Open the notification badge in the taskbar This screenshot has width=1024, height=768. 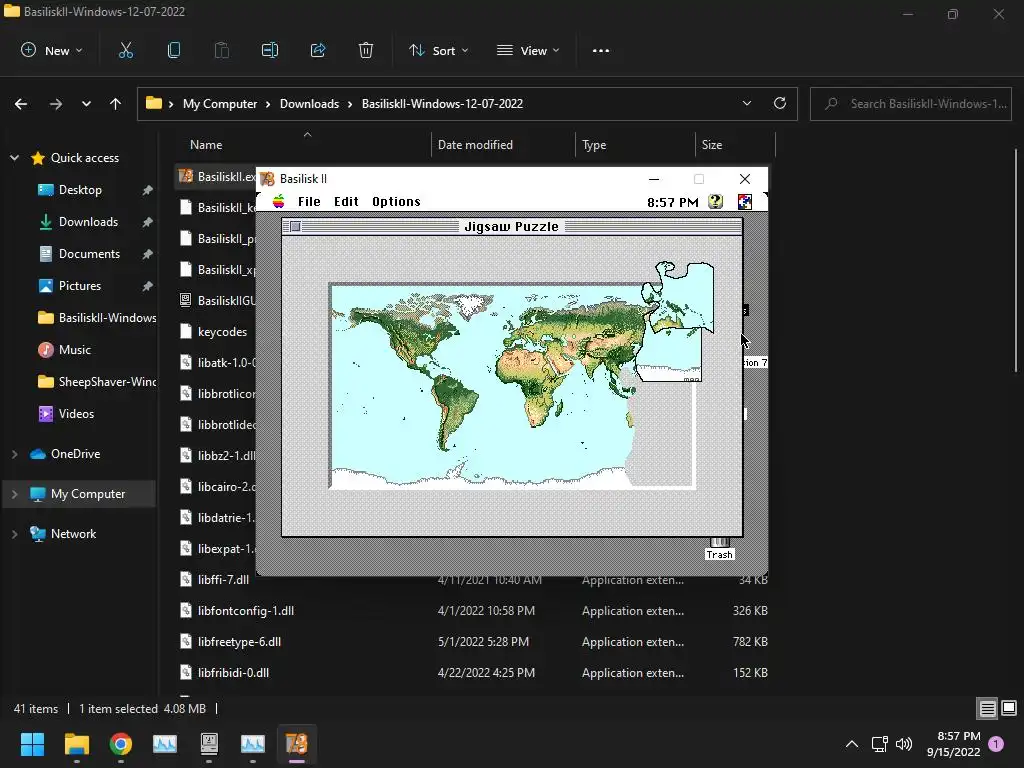coord(996,743)
